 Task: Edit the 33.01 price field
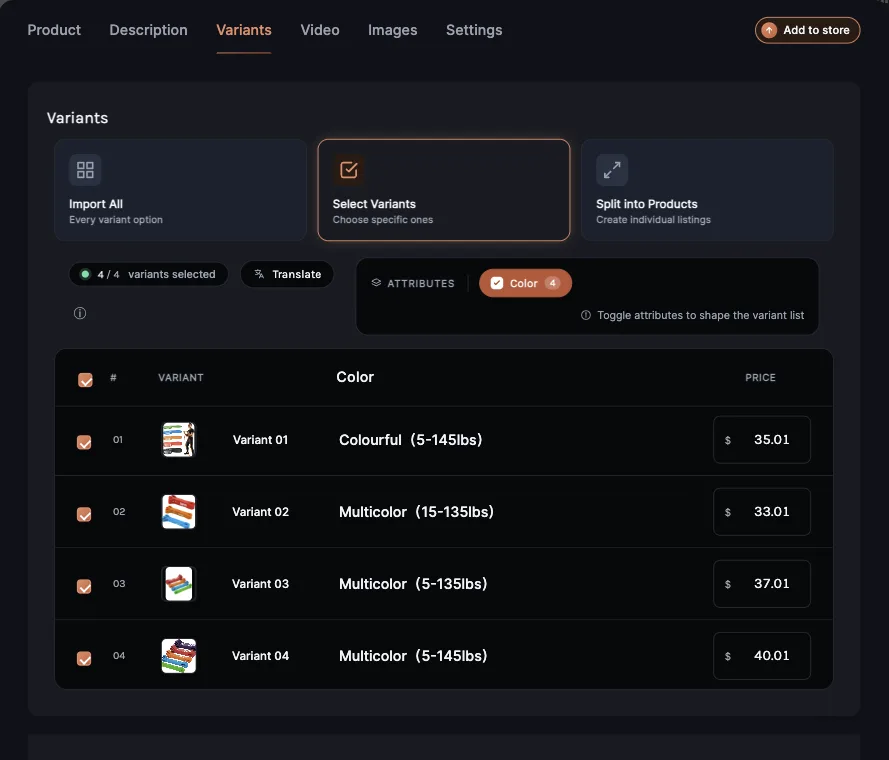(761, 512)
